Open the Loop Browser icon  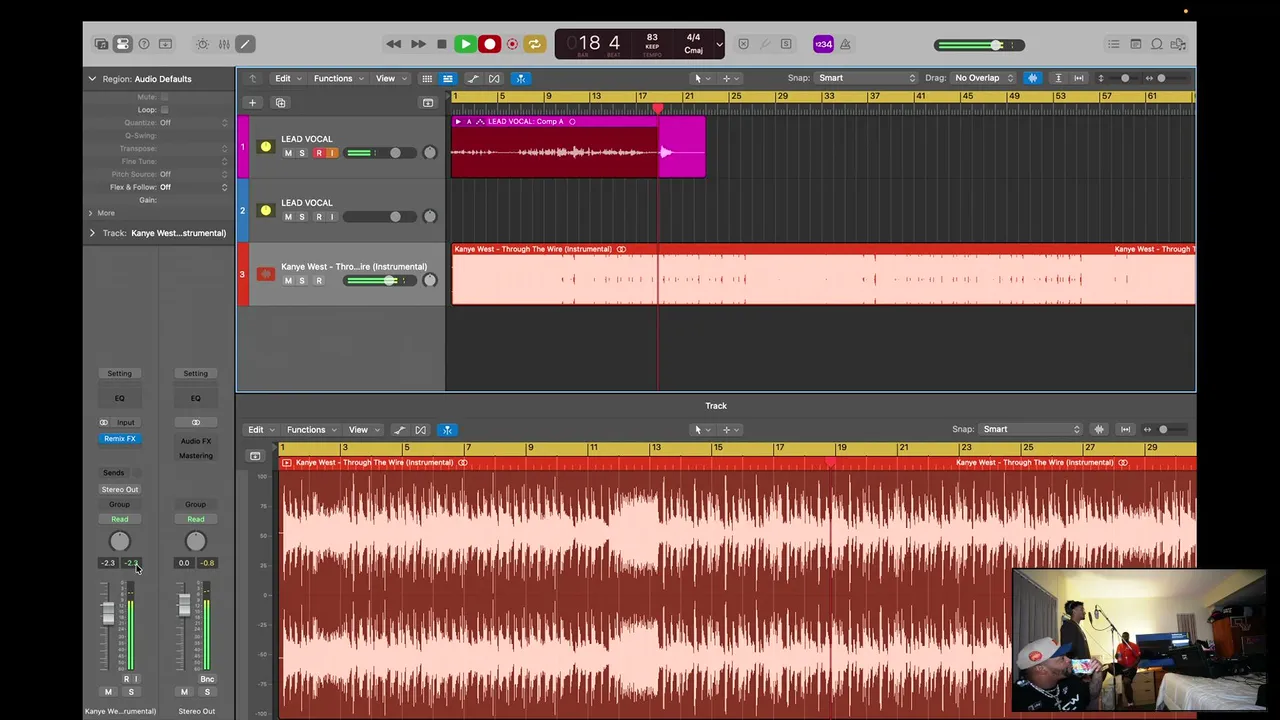point(1157,44)
